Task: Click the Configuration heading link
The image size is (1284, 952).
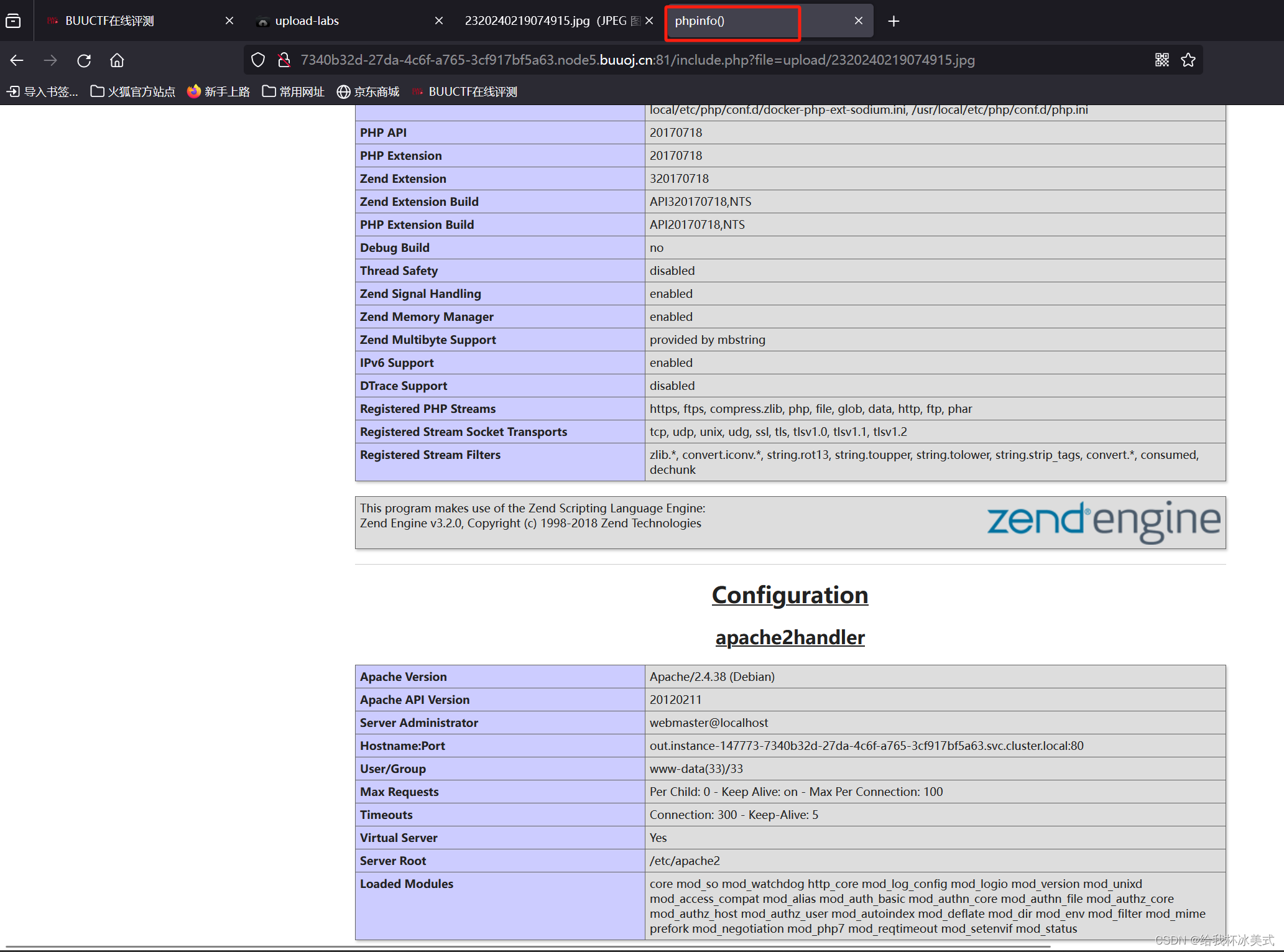Action: coord(790,595)
